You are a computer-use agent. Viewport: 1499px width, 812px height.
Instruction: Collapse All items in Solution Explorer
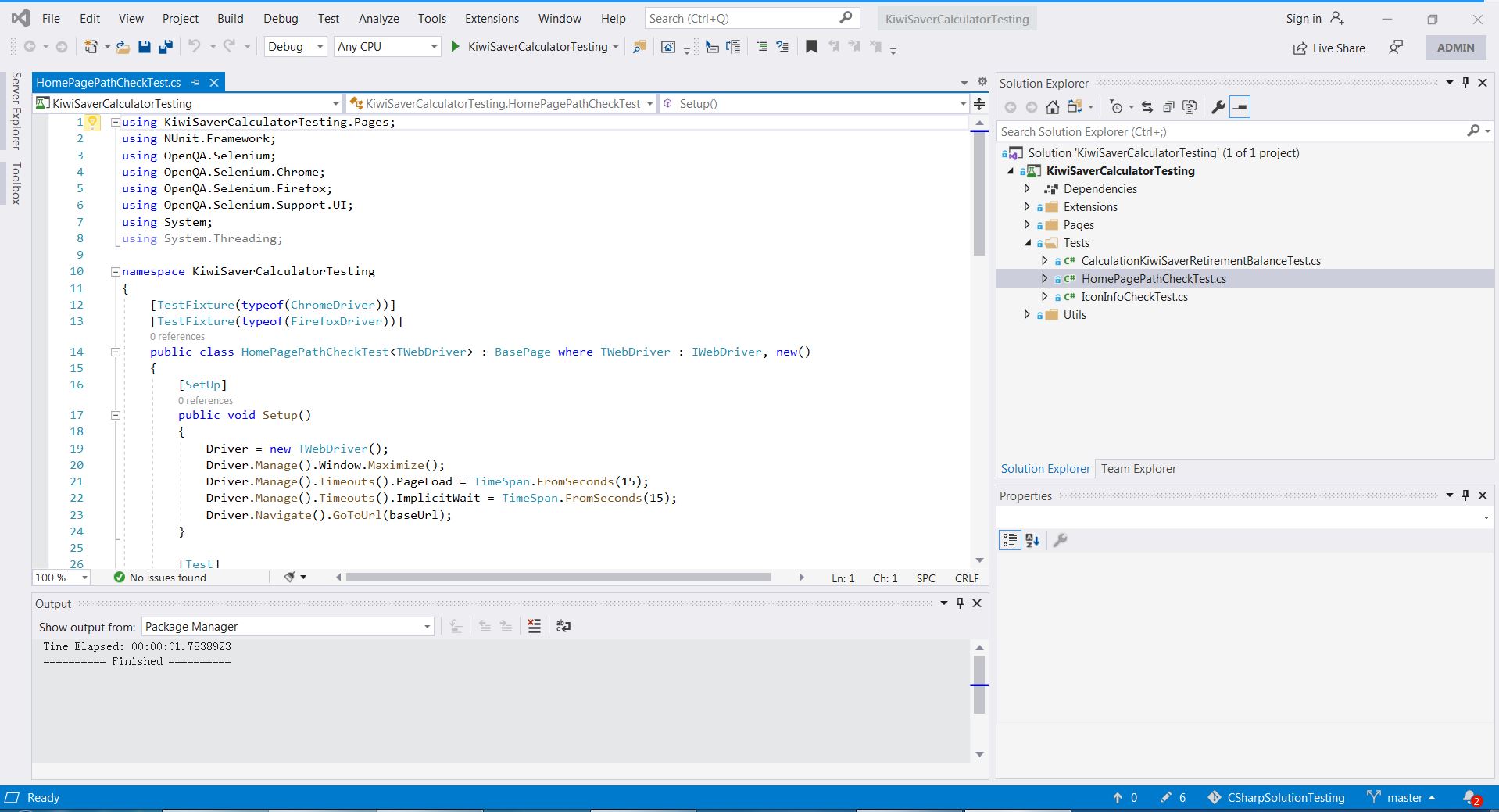[1168, 107]
